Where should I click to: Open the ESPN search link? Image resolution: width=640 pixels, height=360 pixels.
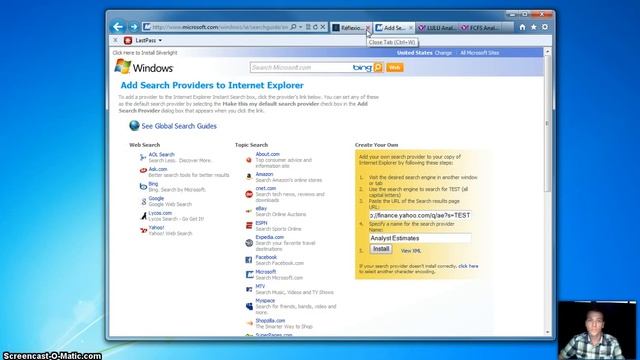click(x=261, y=223)
